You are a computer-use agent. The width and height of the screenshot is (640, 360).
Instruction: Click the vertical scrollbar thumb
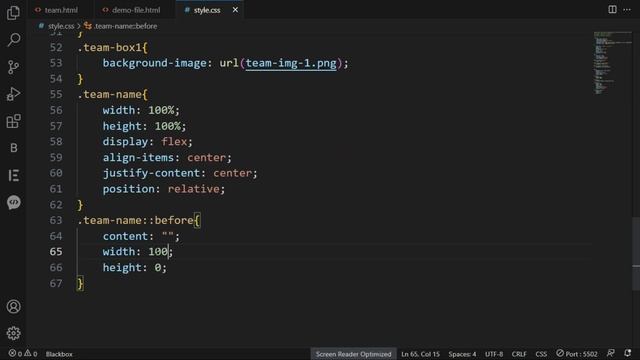click(636, 254)
